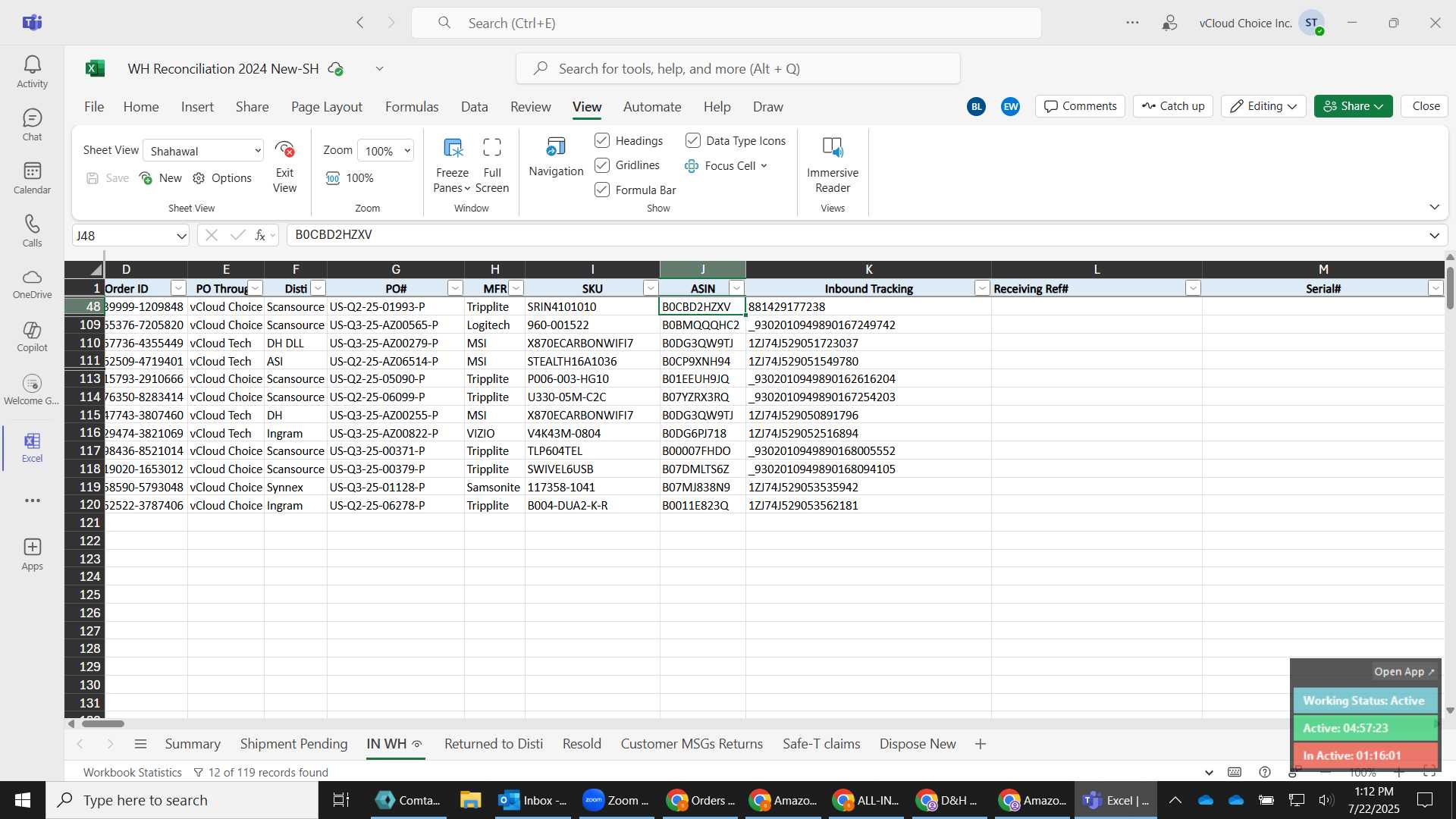Open Chat in Teams sidebar
Viewport: 1456px width, 819px height.
pos(32,125)
